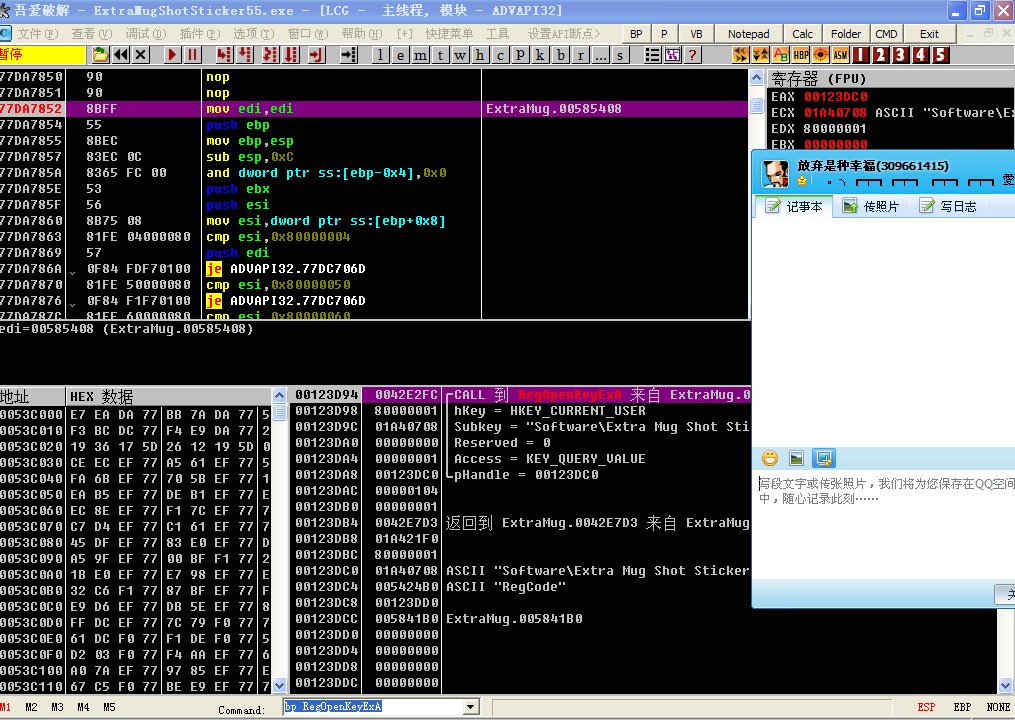Click the orange up-down arrows plugin icon
Screen dimensions: 1015x720
point(761,55)
